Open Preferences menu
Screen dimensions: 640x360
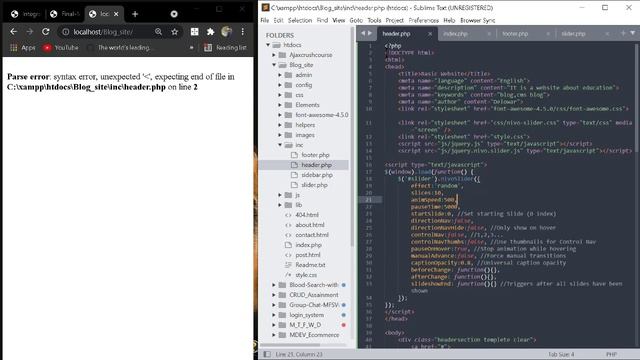(x=424, y=20)
